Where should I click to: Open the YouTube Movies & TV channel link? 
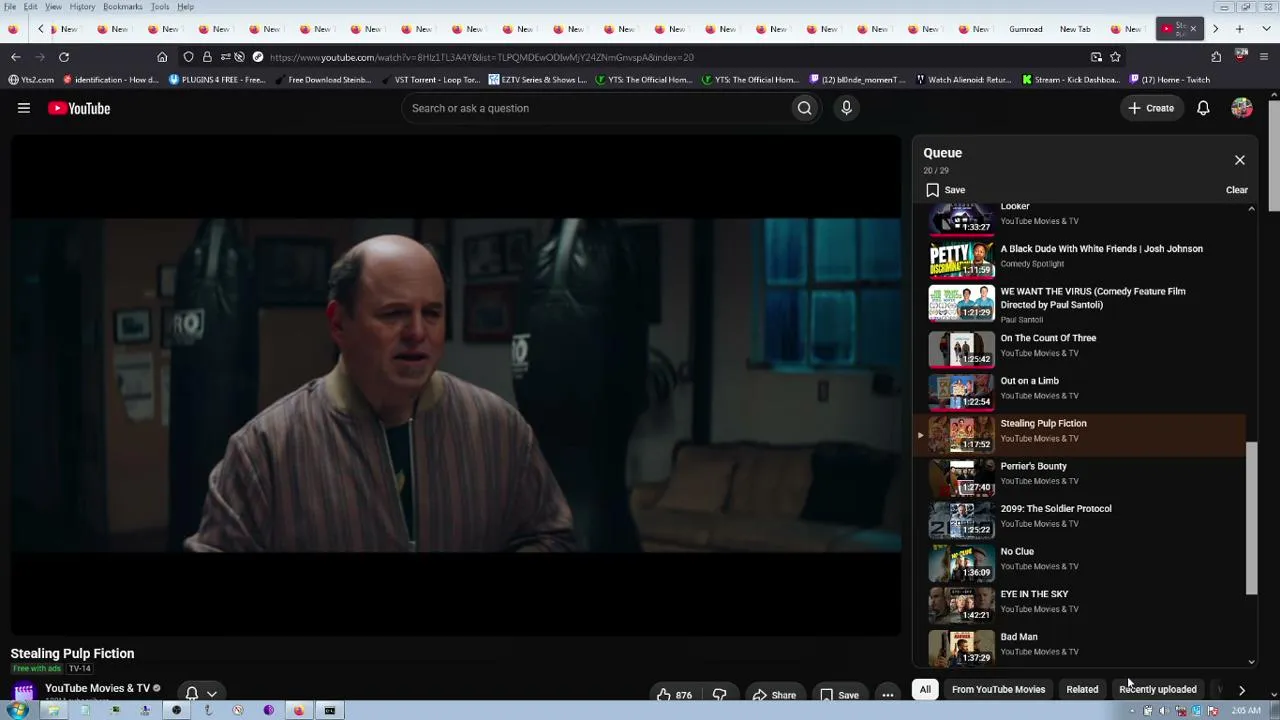point(97,688)
